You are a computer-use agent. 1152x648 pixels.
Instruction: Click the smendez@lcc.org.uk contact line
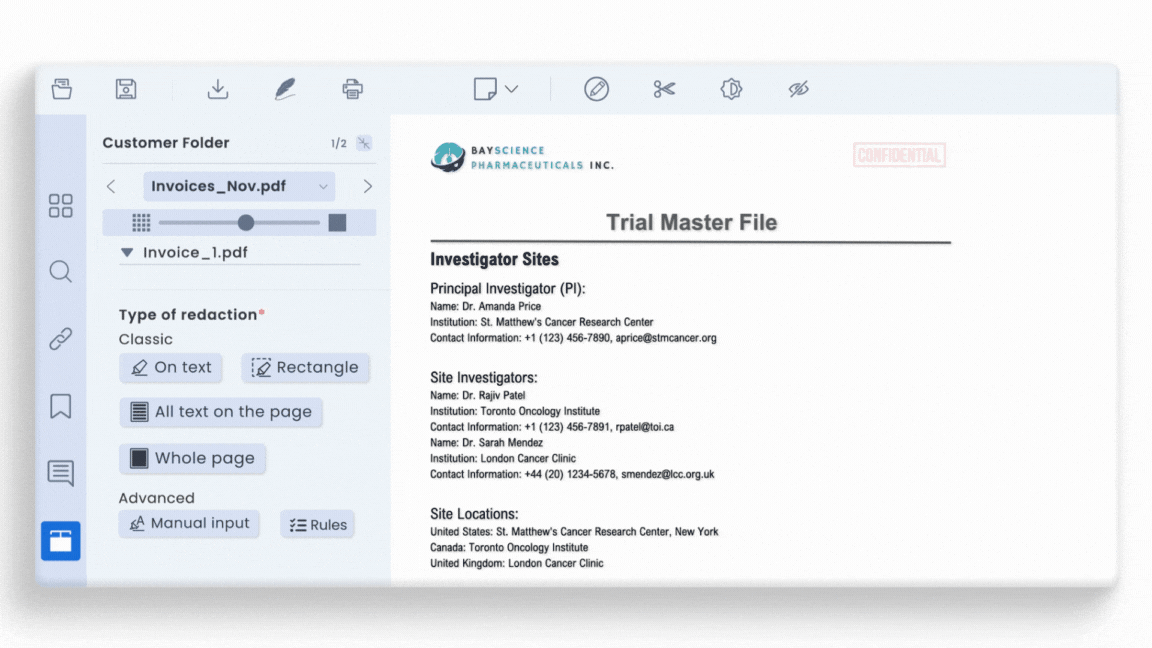pyautogui.click(x=572, y=475)
